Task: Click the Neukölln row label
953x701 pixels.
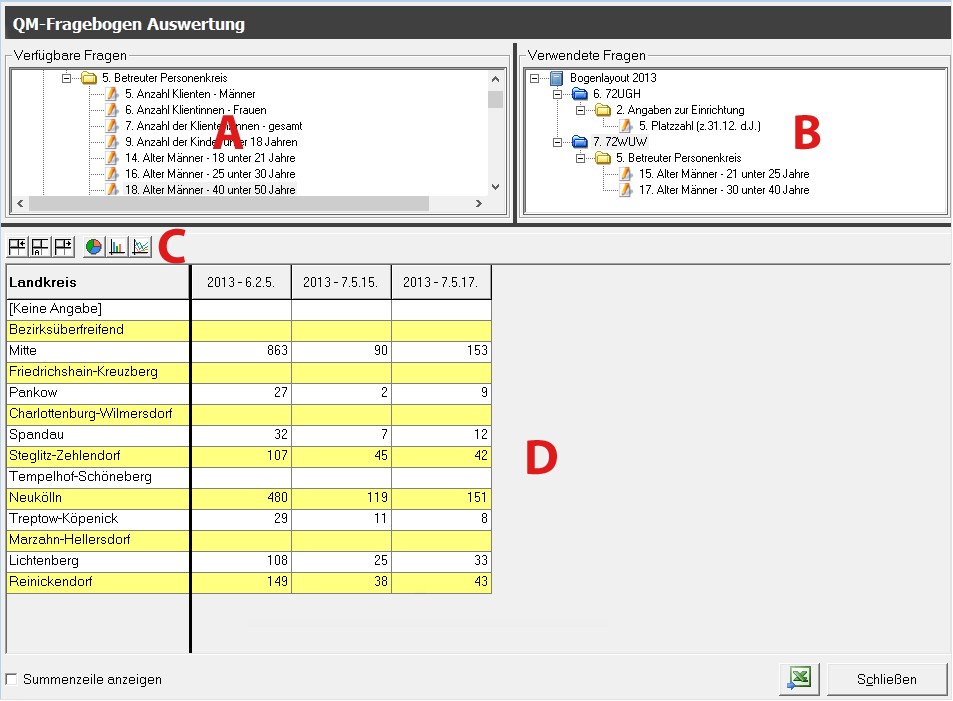Action: tap(36, 497)
